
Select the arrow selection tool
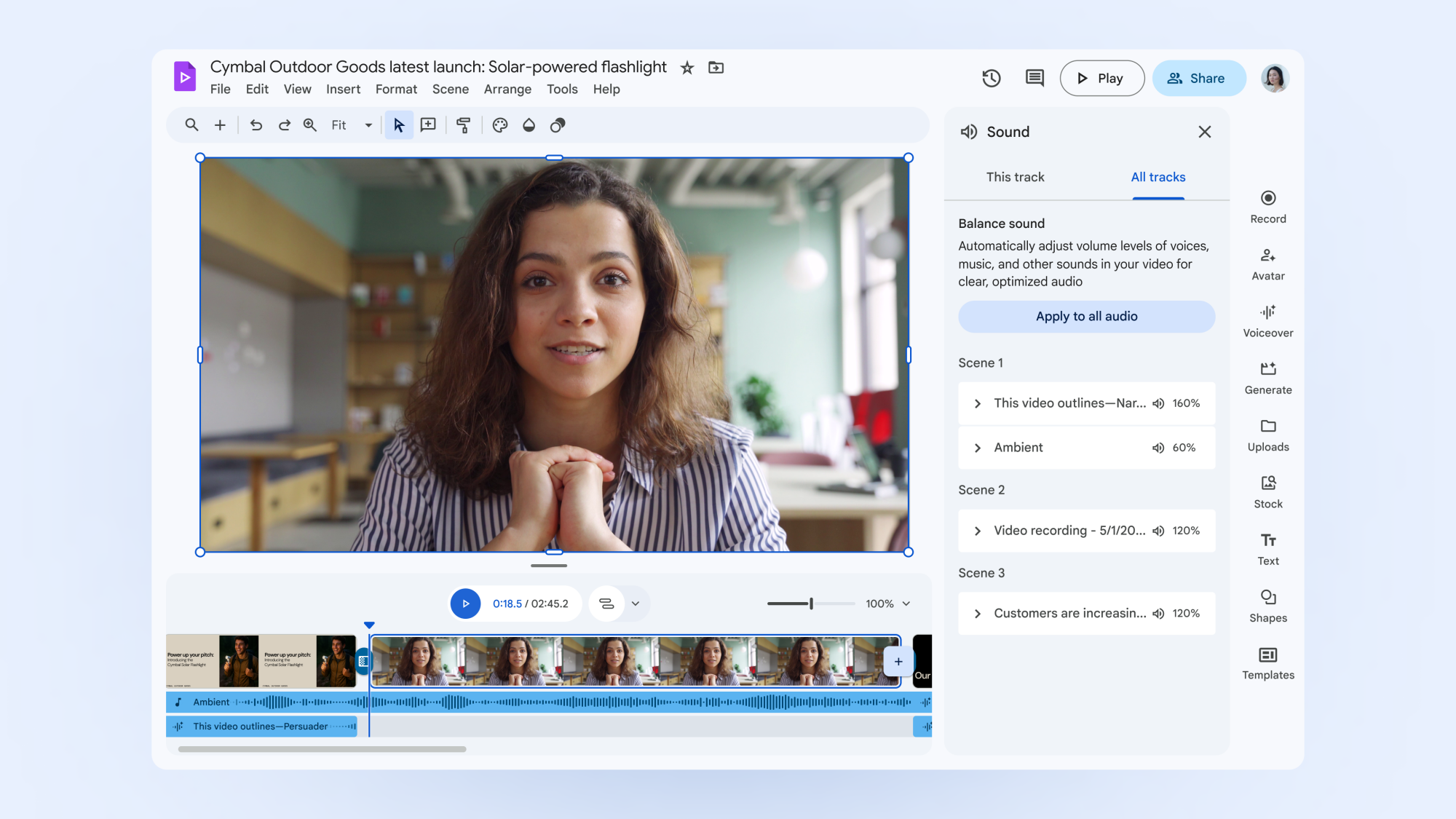tap(398, 124)
